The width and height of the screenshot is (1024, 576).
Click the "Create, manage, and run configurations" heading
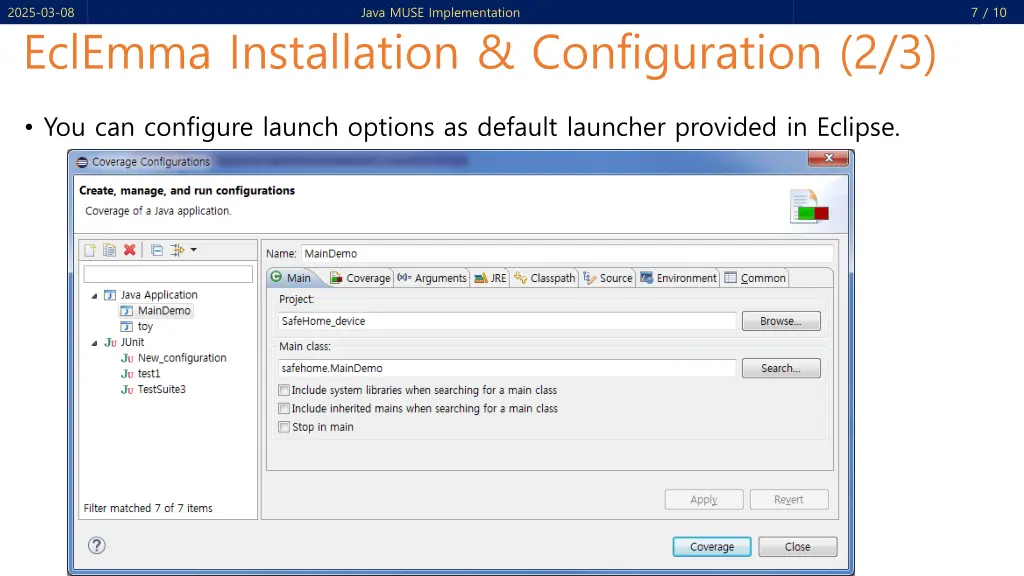coord(187,191)
